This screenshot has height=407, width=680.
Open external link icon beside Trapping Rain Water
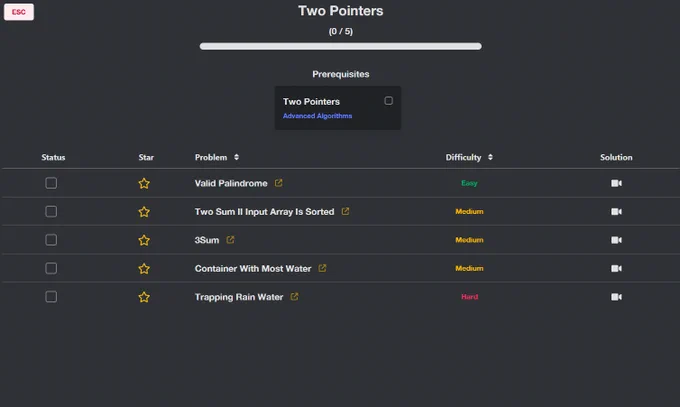[294, 296]
